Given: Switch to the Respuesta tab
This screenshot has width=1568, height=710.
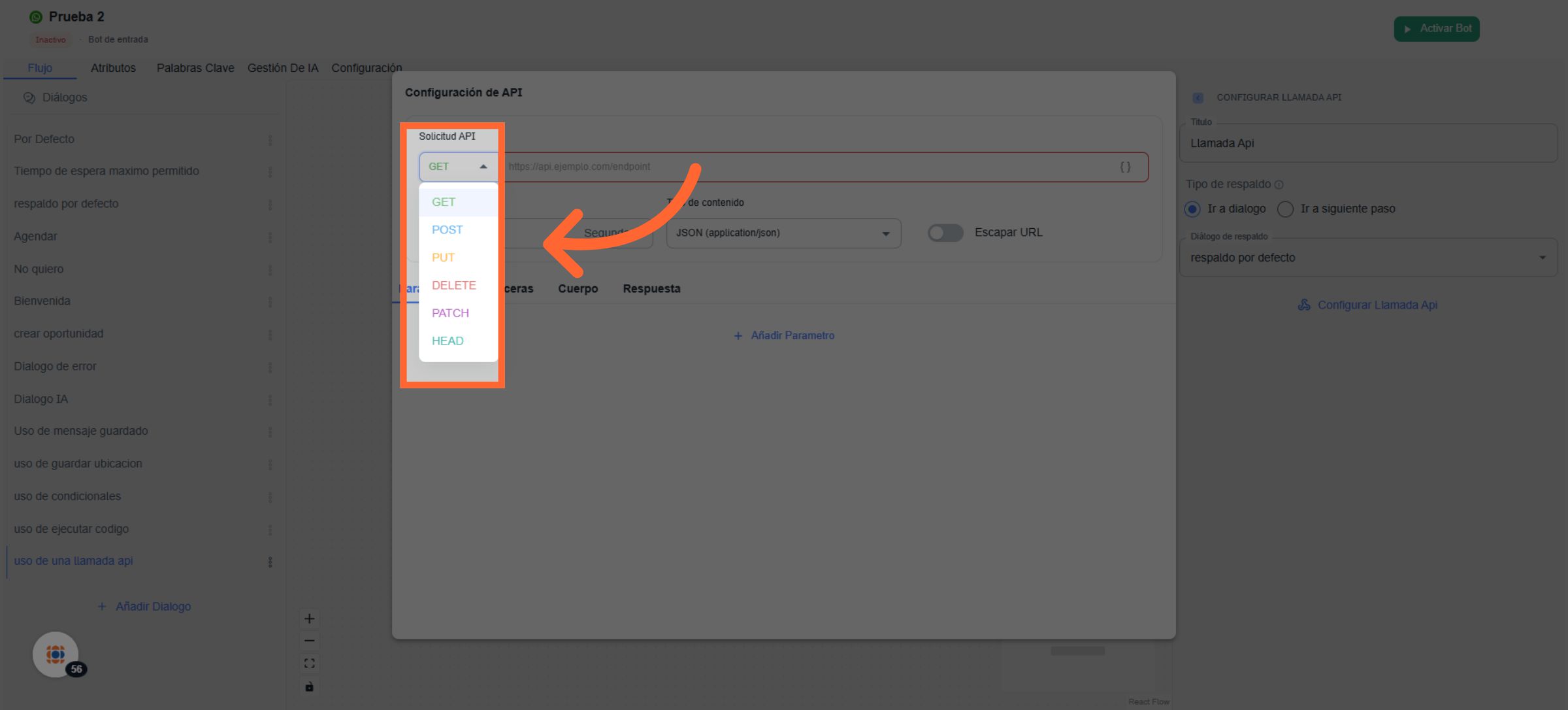Looking at the screenshot, I should [651, 288].
